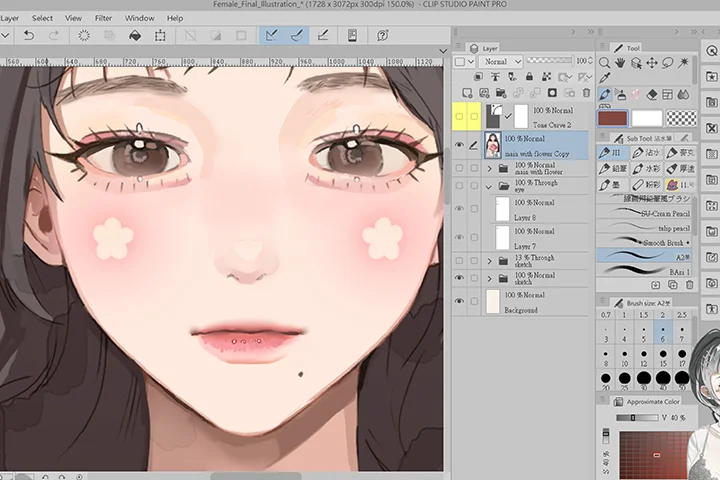Toggle visibility of Layer 7
The image size is (720, 480).
pyautogui.click(x=459, y=237)
